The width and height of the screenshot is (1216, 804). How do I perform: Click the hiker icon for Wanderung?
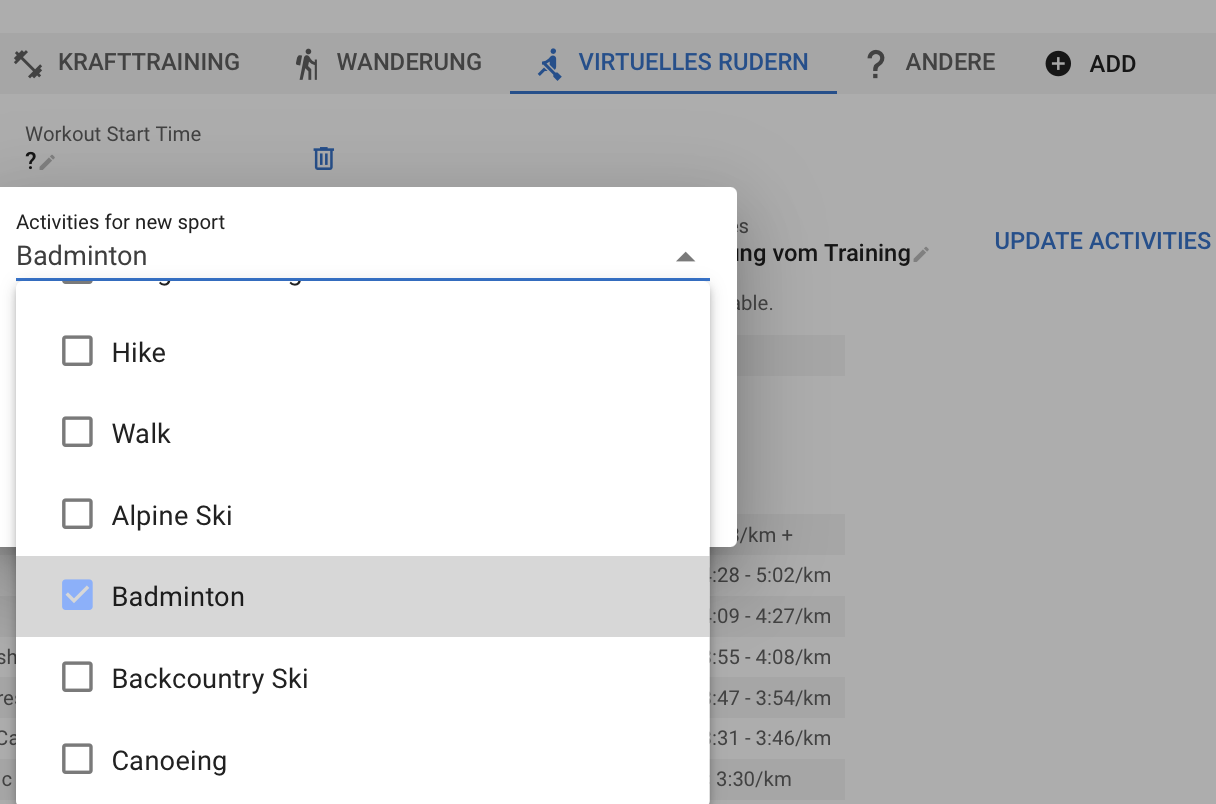point(307,64)
